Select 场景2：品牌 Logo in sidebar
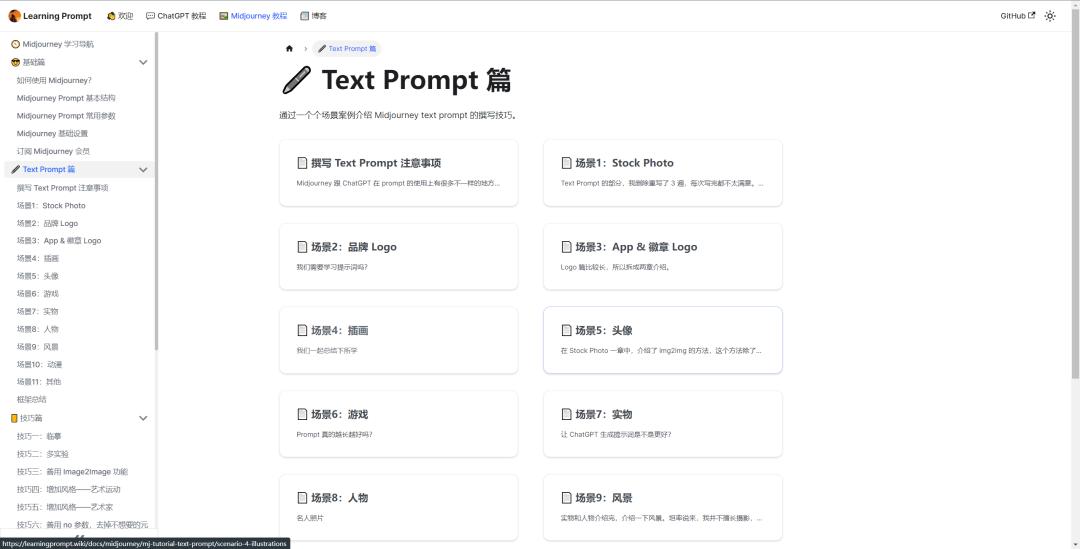The image size is (1080, 549). pyautogui.click(x=48, y=223)
